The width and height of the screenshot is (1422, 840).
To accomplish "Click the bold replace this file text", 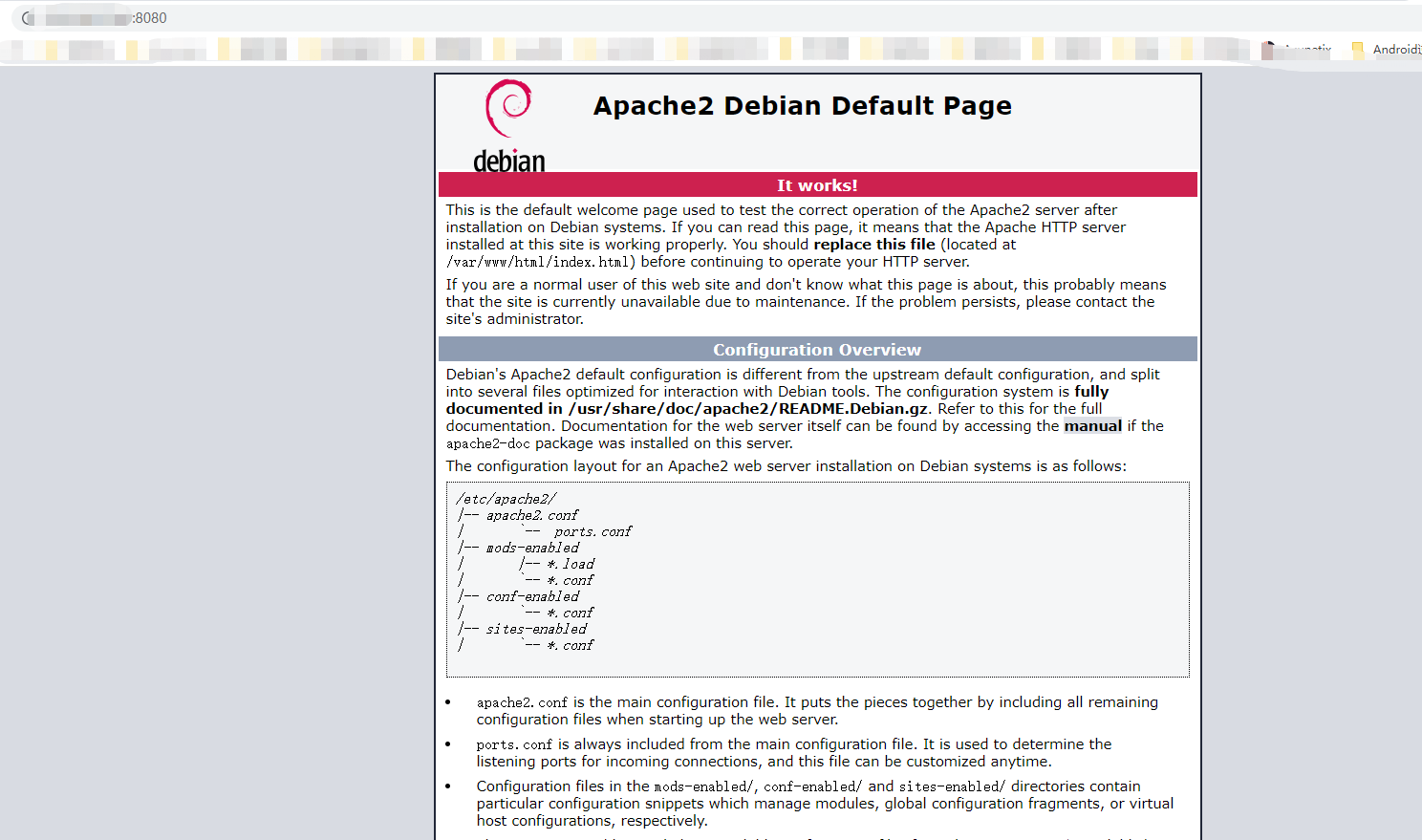I will click(x=873, y=245).
